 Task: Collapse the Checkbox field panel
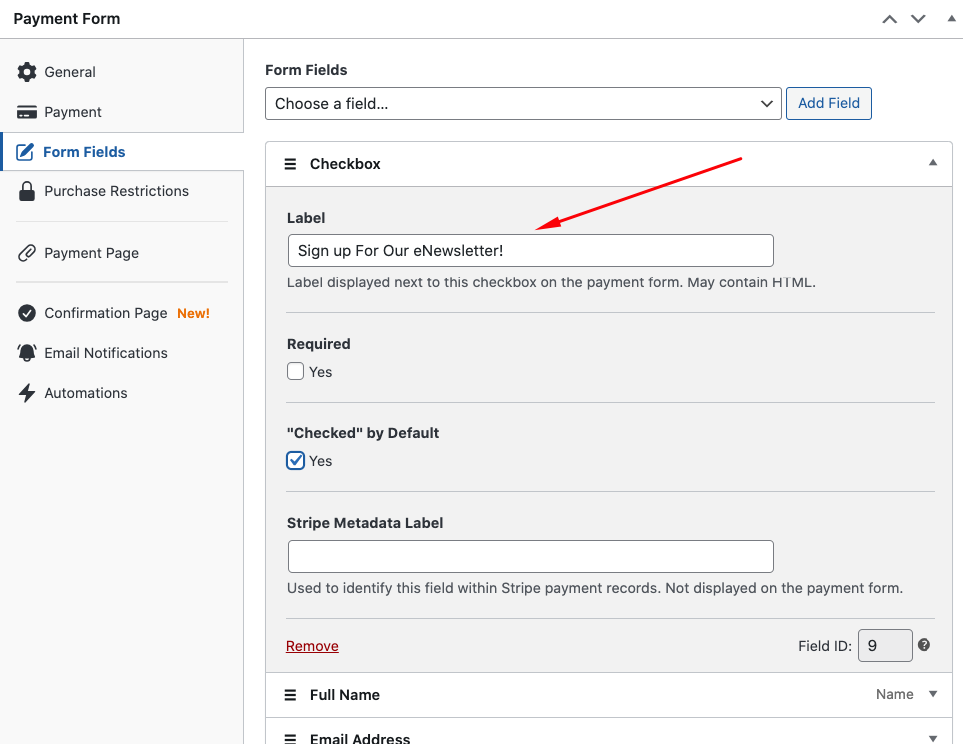[x=932, y=163]
